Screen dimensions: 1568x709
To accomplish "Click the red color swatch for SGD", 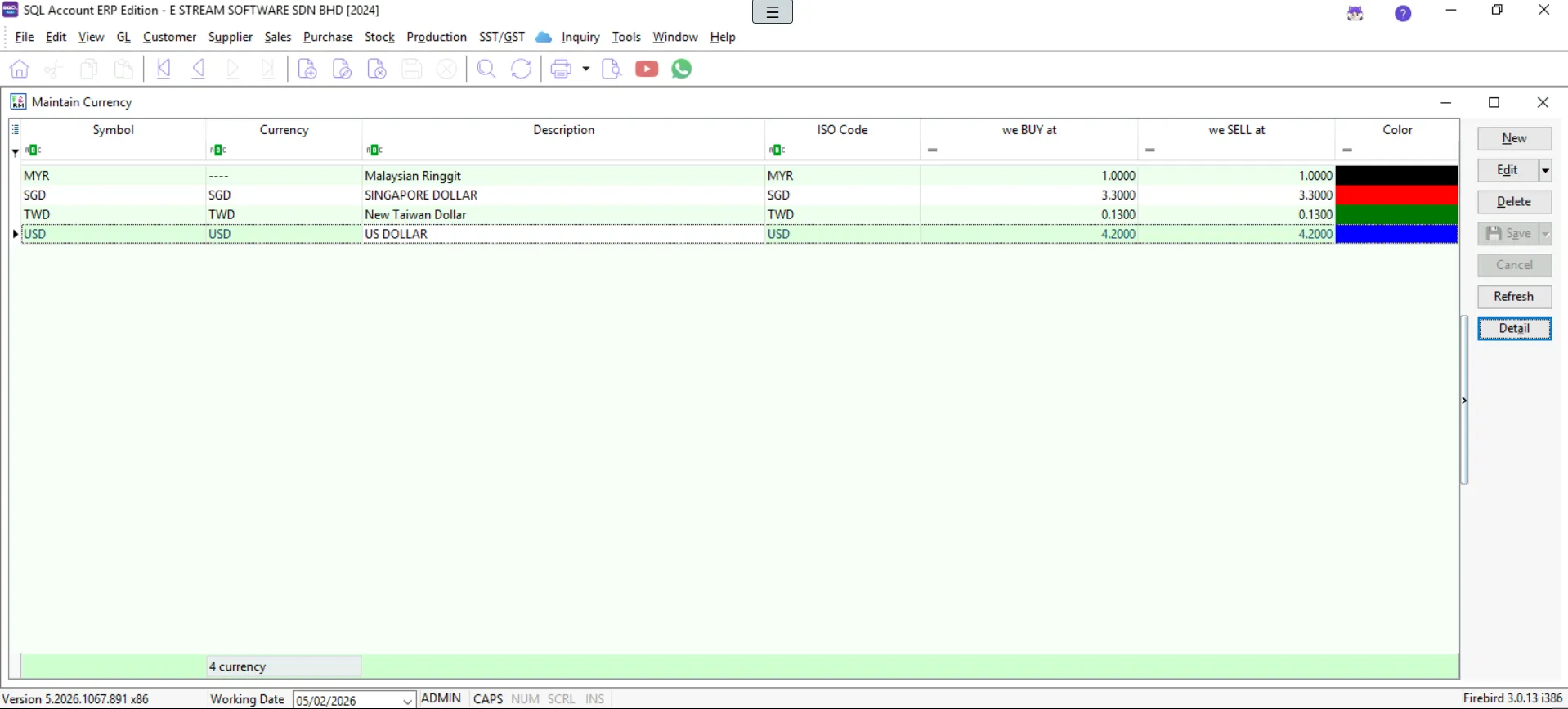I will coord(1396,195).
